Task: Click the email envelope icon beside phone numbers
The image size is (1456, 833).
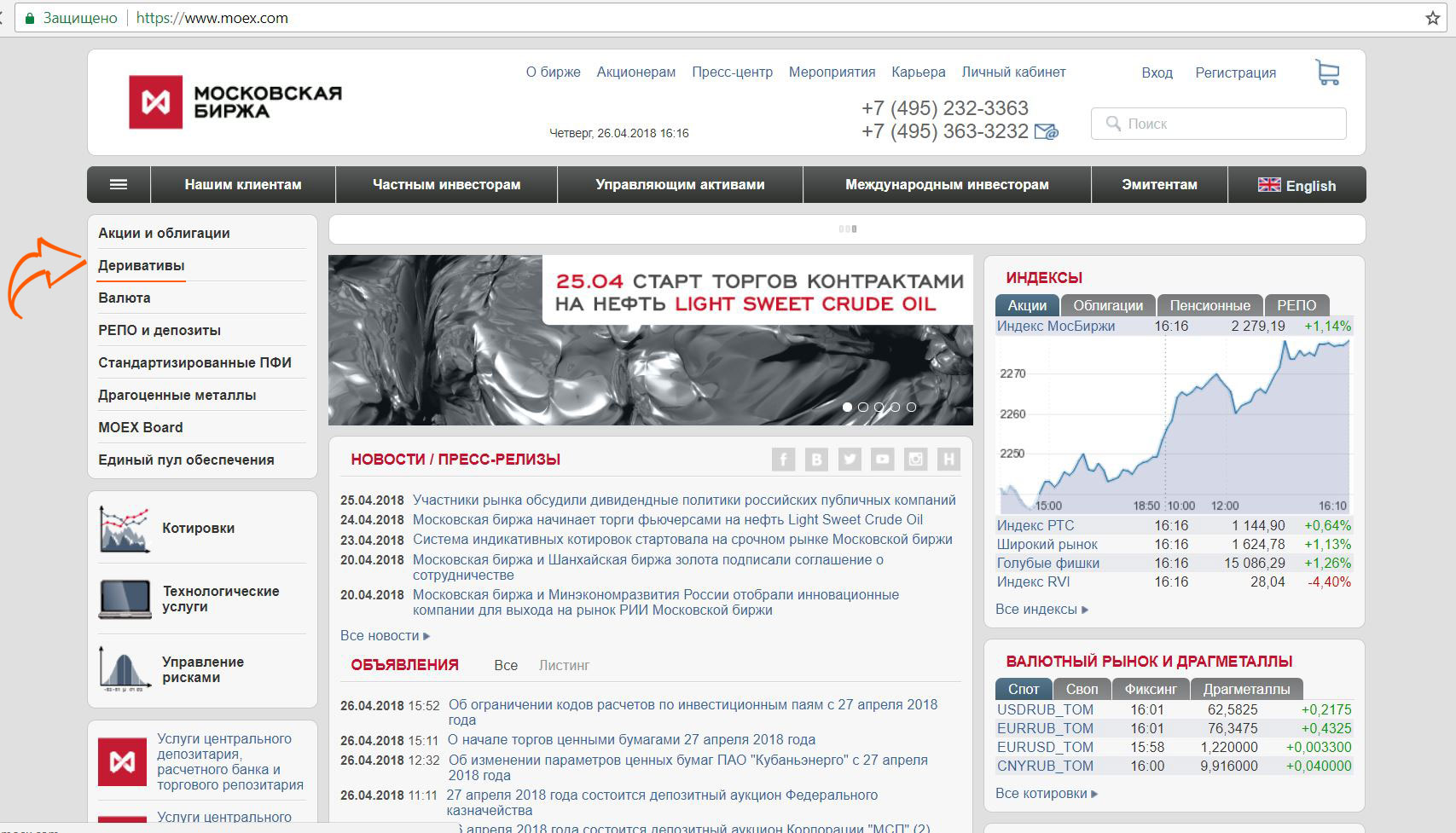Action: point(1046,131)
